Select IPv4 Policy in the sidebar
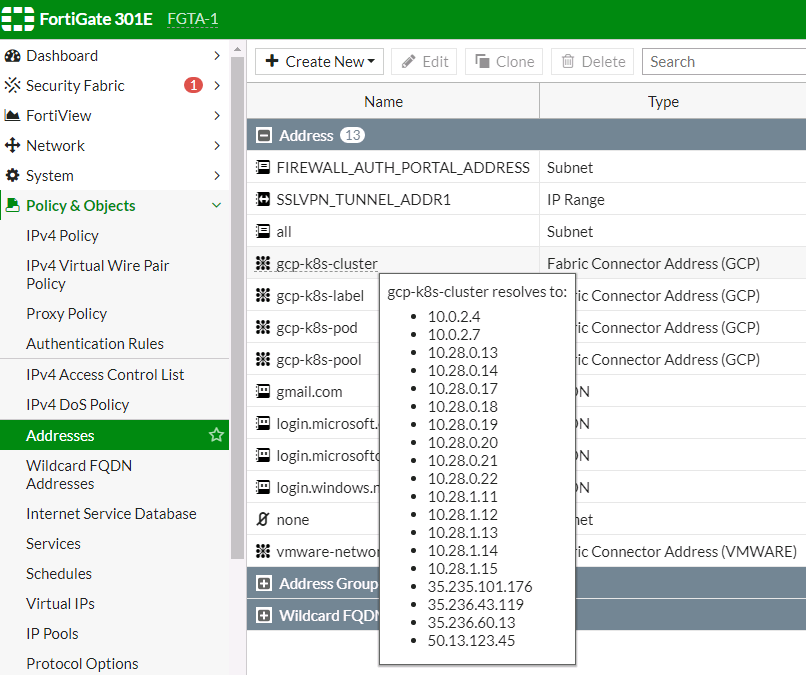This screenshot has height=675, width=806. [x=61, y=234]
